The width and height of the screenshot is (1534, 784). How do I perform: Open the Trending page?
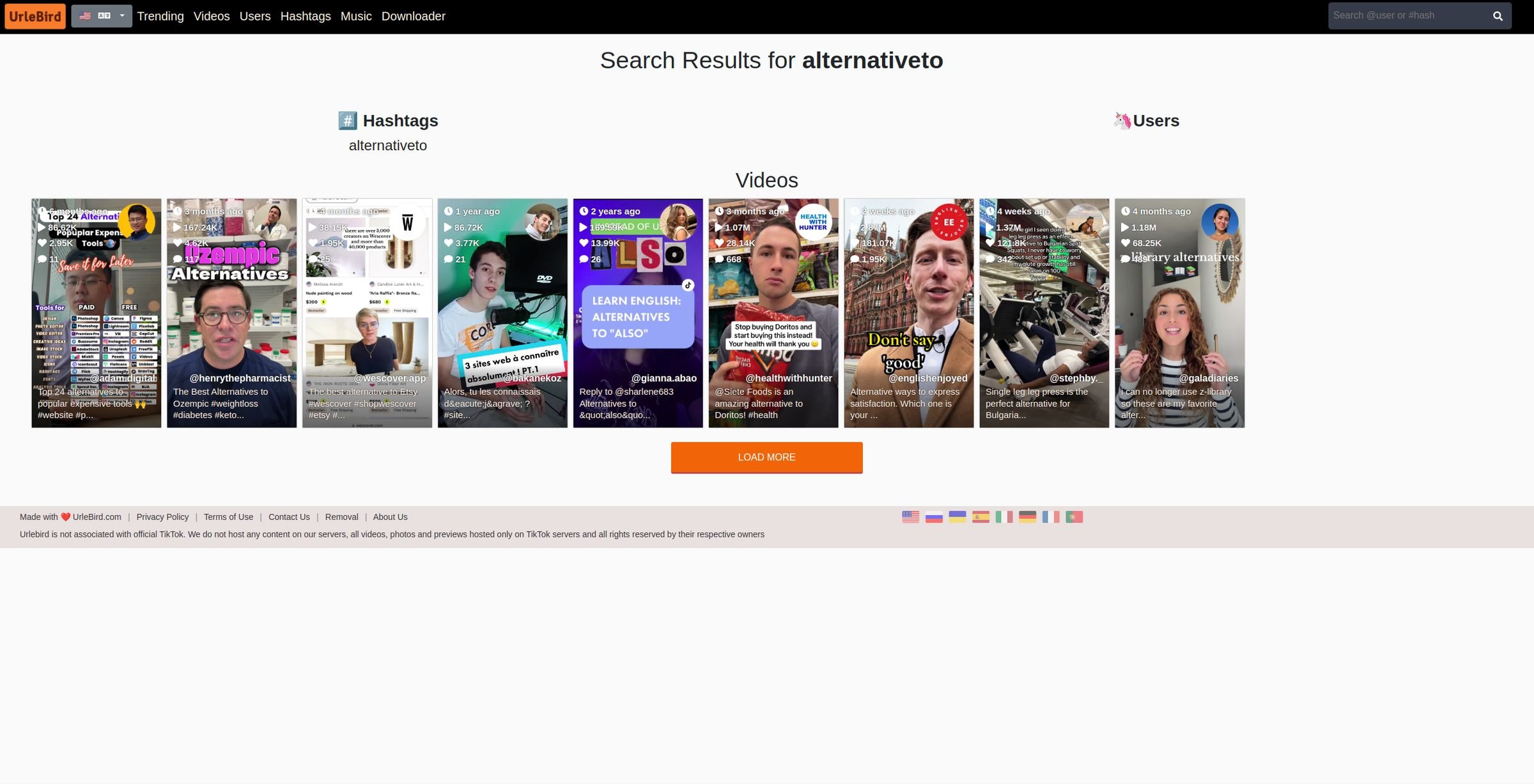coord(160,16)
